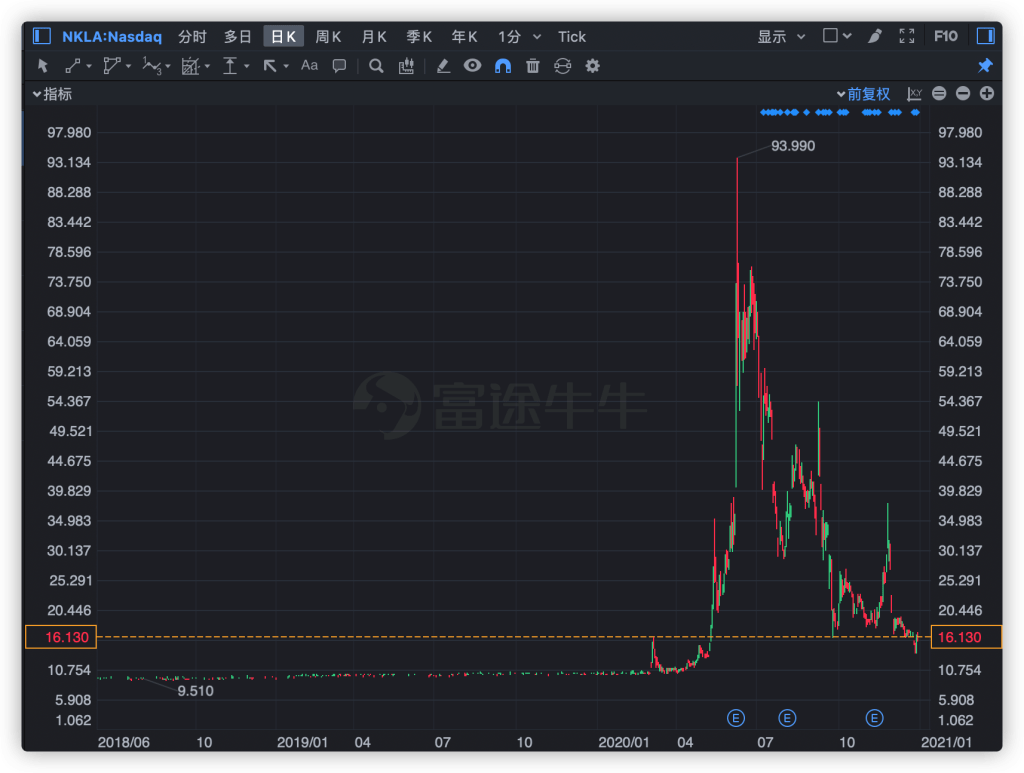Click the paintbrush skin icon

875,36
